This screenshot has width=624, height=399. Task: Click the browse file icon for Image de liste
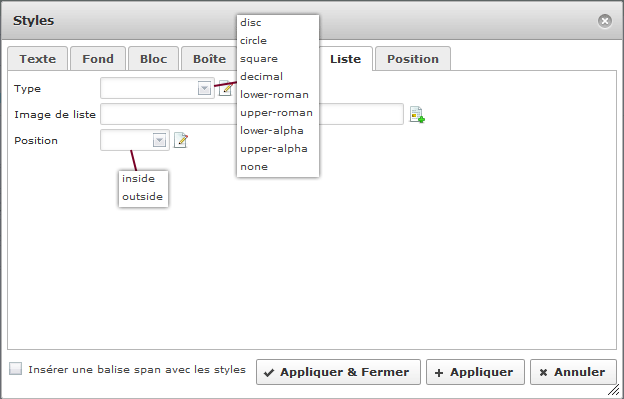tap(417, 115)
